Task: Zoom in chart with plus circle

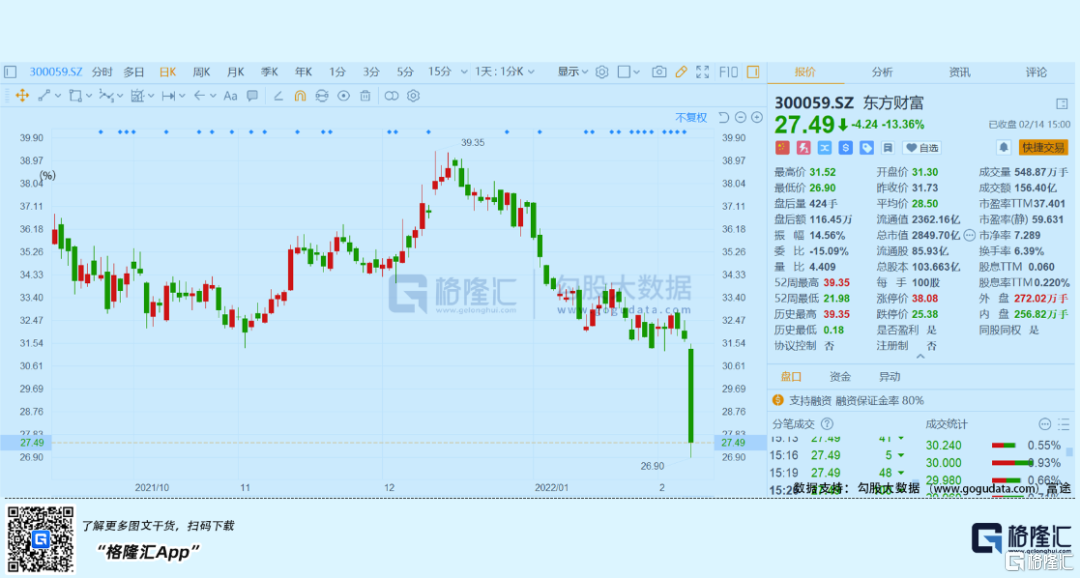Action: (x=757, y=118)
